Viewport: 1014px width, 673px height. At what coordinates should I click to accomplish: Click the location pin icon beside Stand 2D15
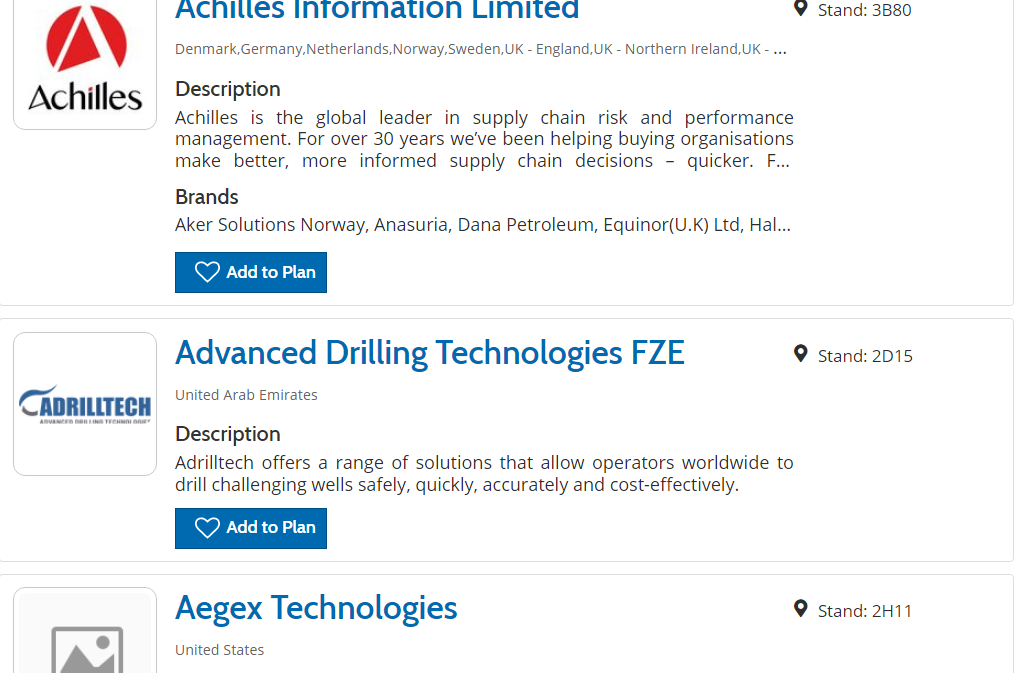pyautogui.click(x=800, y=354)
